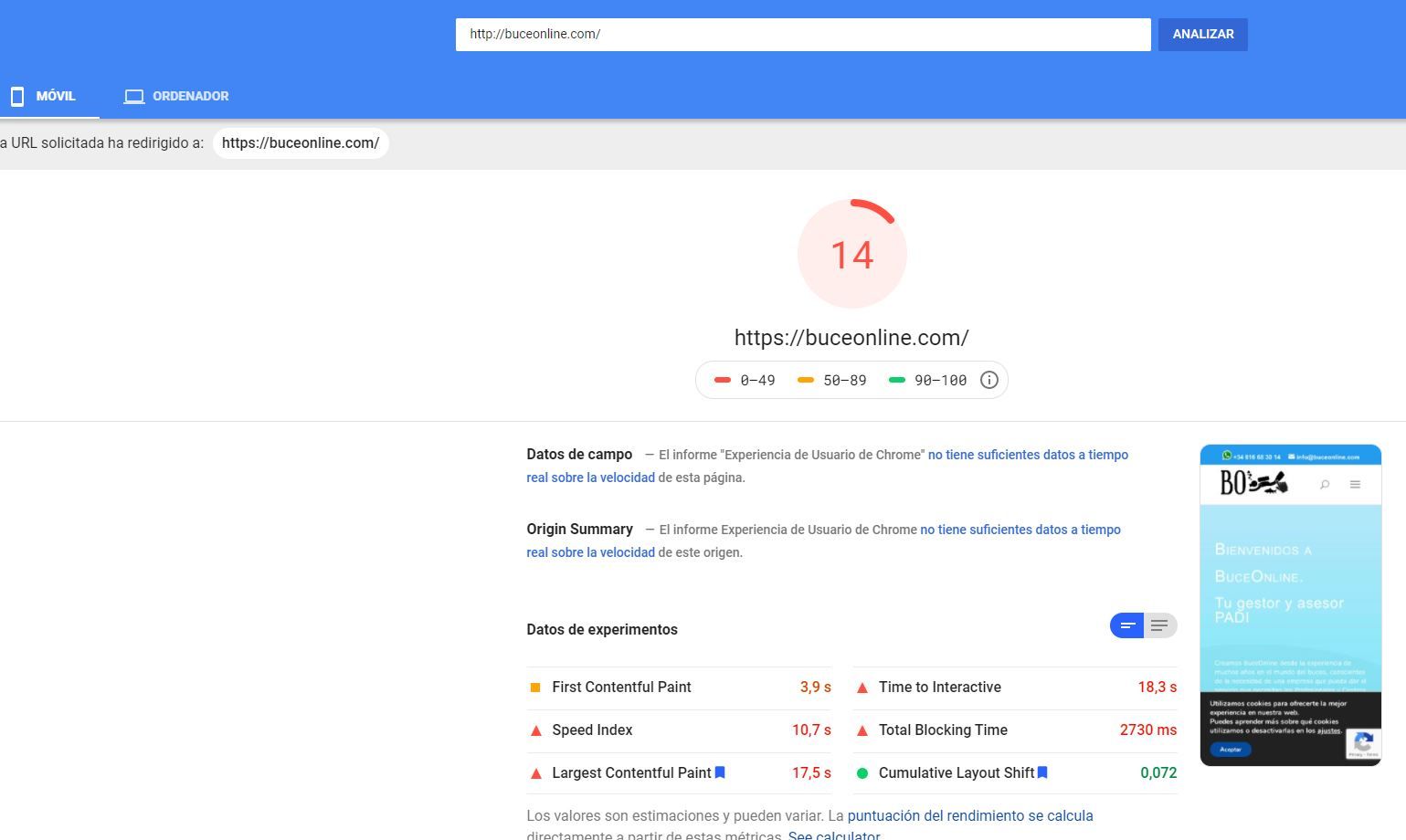Click First Contentful Paint metric label
Screen dimensions: 1406x840
[621, 688]
